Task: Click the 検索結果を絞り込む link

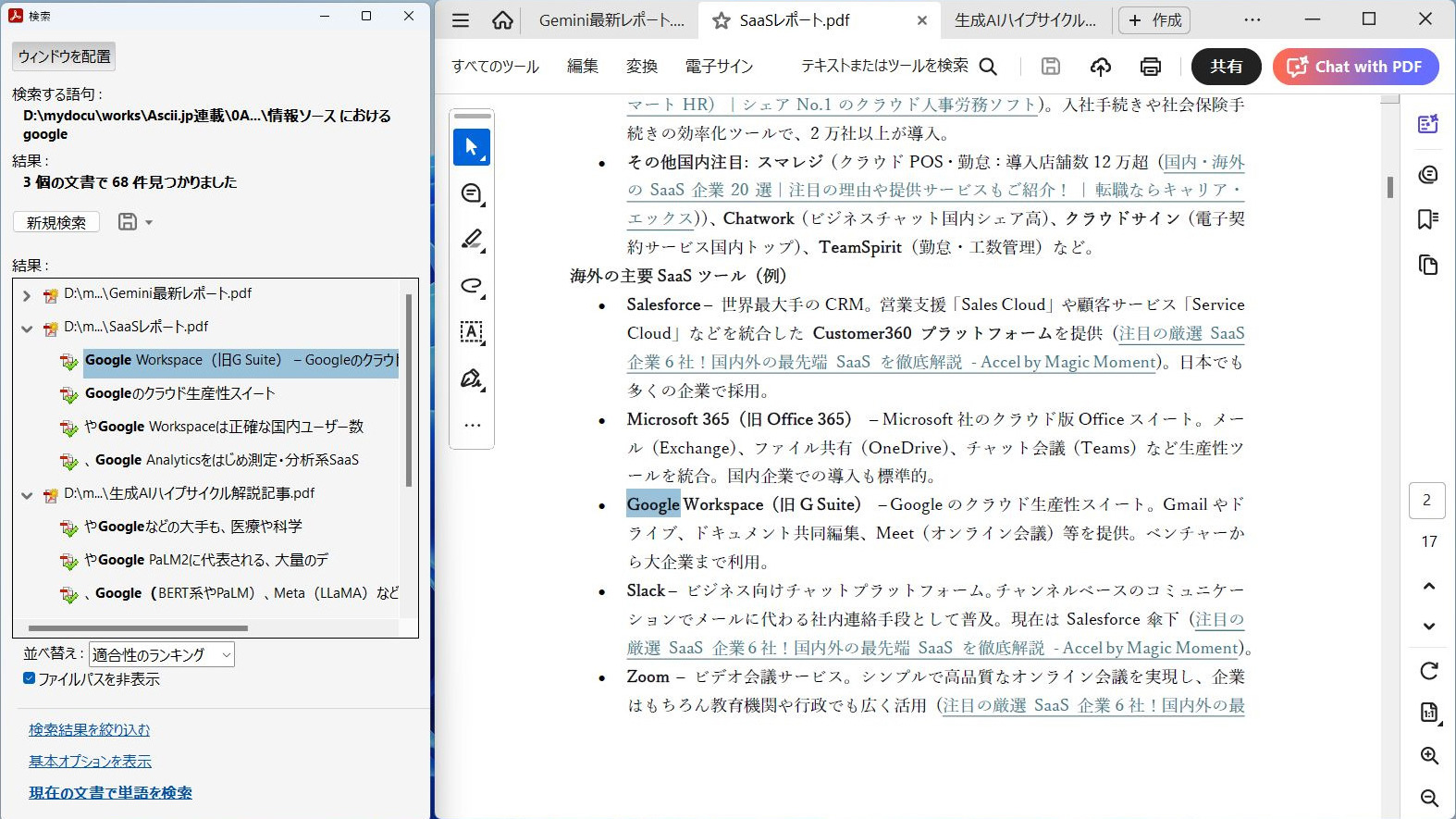Action: [x=89, y=729]
